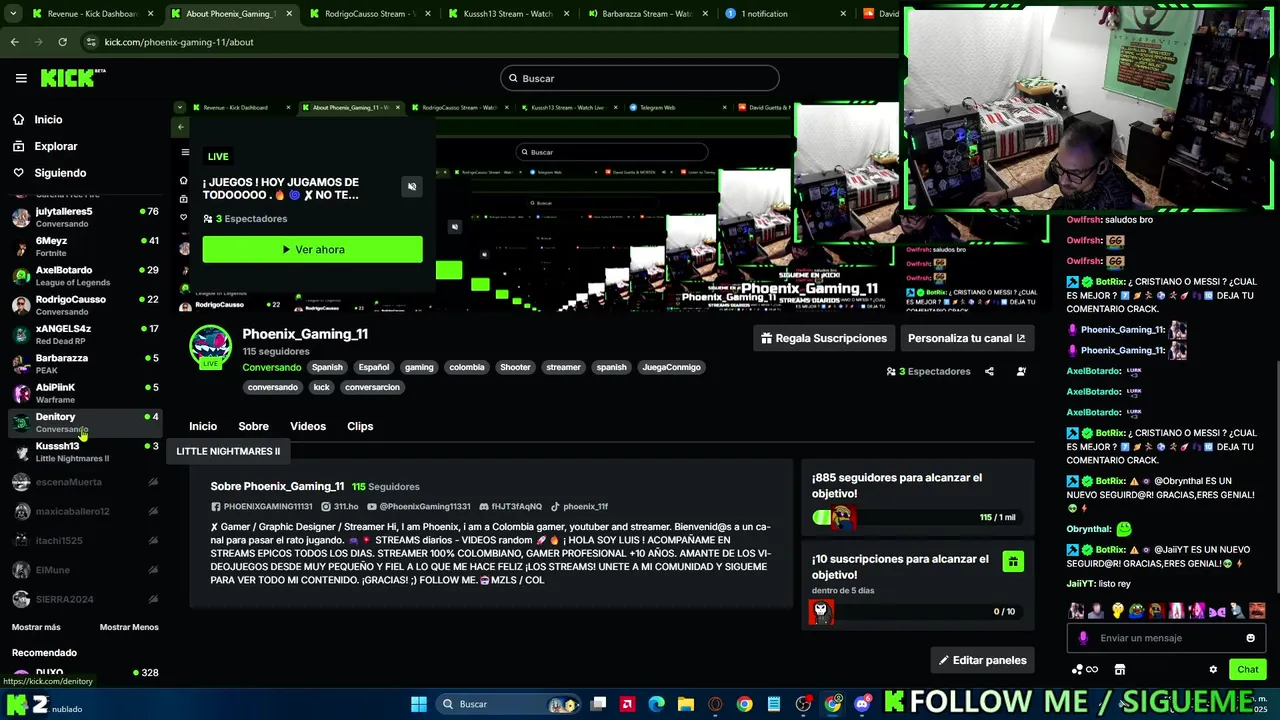Switch to the Videos channel tab
This screenshot has height=720, width=1280.
point(308,426)
